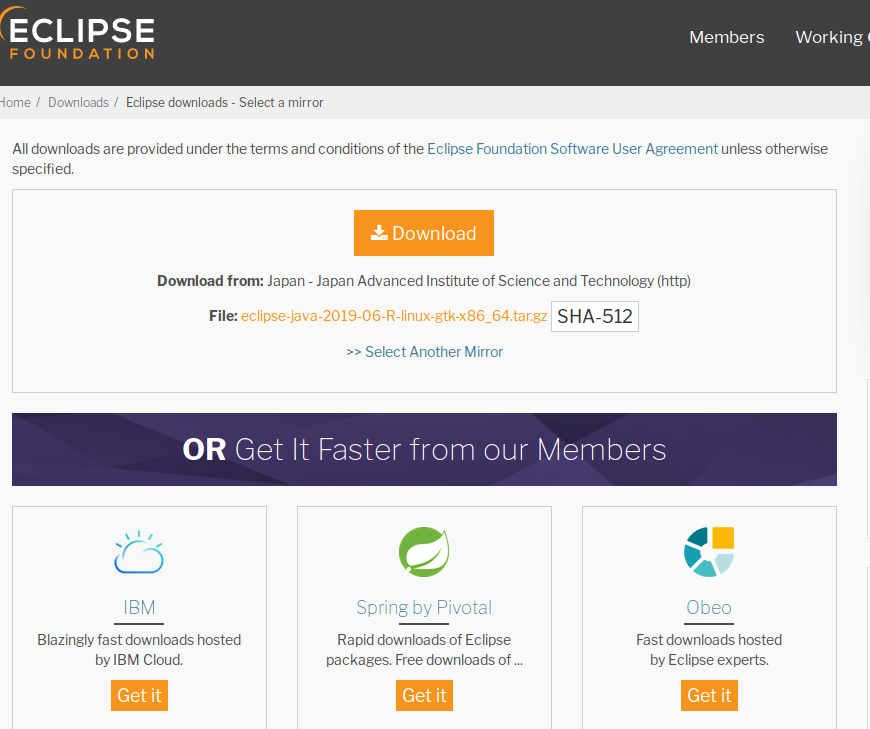Click text 'Blazingly fast downloads hosted by IBM Cloud.'
Screen dimensions: 870x729
coord(139,650)
